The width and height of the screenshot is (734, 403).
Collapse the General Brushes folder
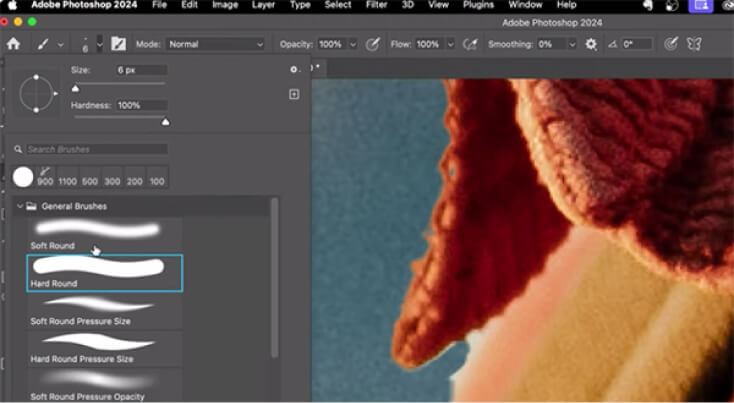pos(21,206)
